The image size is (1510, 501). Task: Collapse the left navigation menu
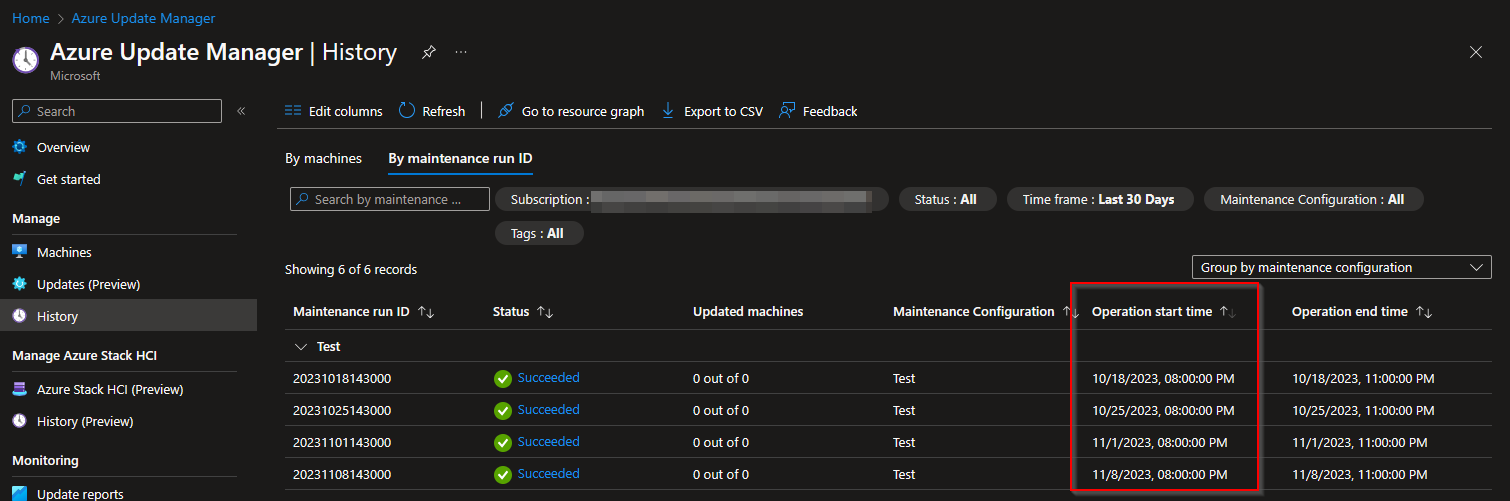[x=241, y=111]
